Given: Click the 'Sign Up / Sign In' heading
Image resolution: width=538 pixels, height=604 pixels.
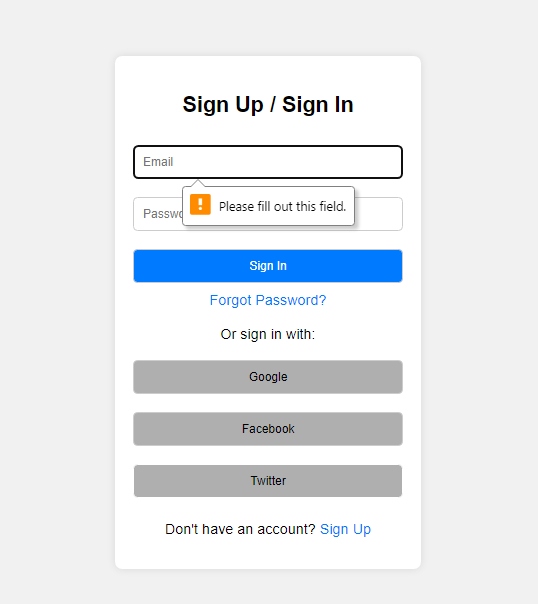Looking at the screenshot, I should (268, 104).
